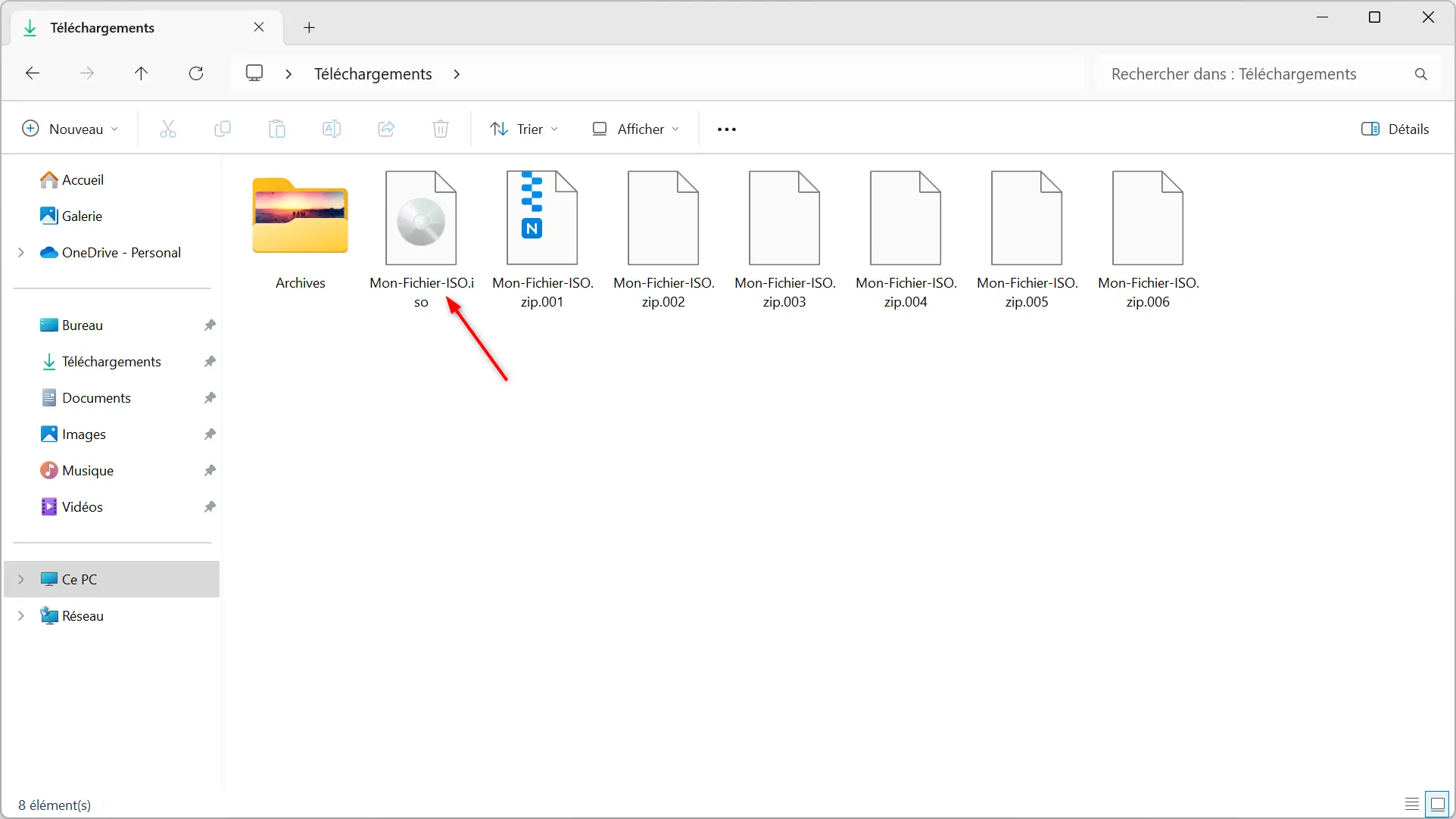1456x819 pixels.
Task: Open the Afficher view dropdown
Action: [x=635, y=129]
